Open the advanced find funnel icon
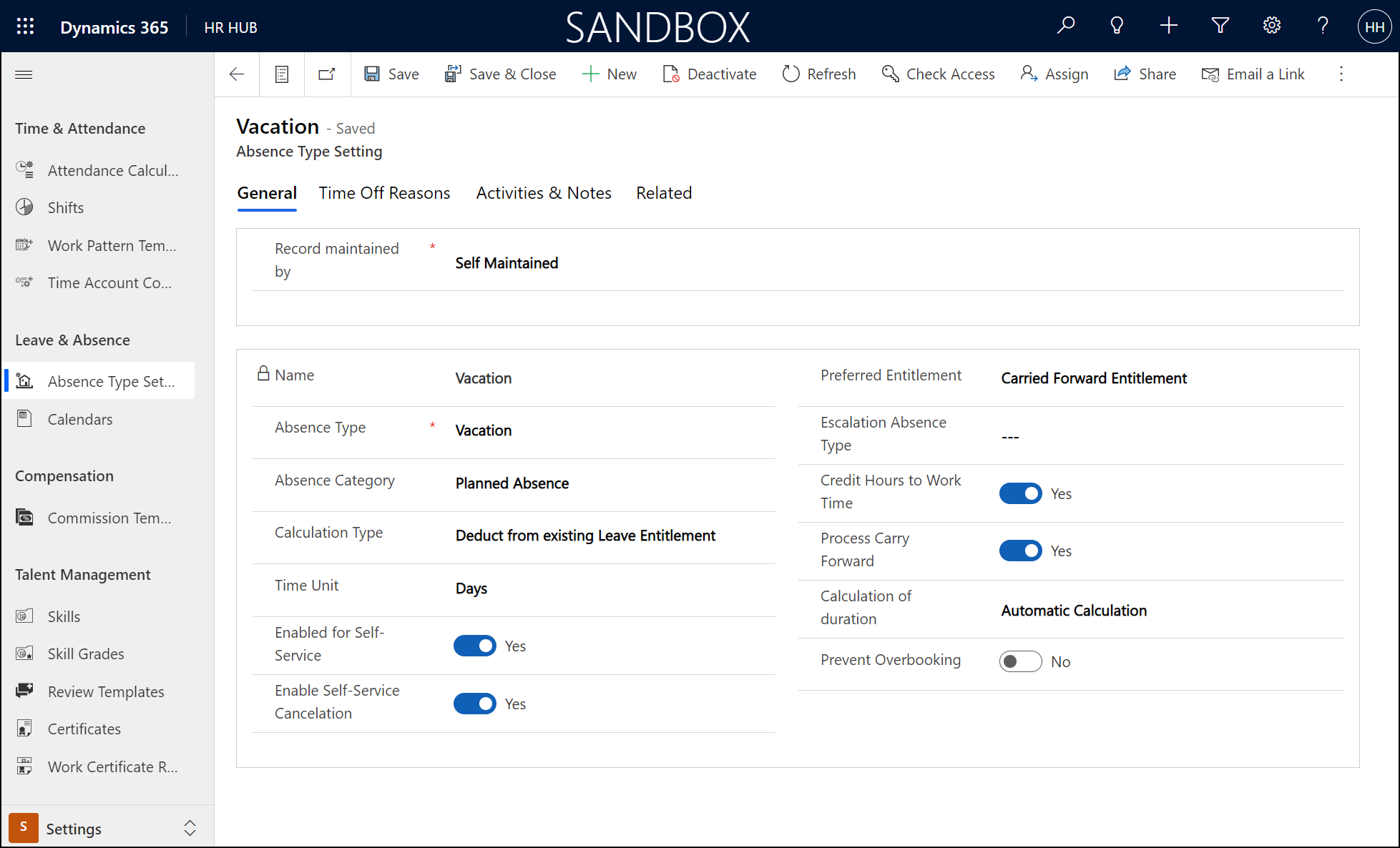Viewport: 1400px width, 848px height. (1220, 26)
